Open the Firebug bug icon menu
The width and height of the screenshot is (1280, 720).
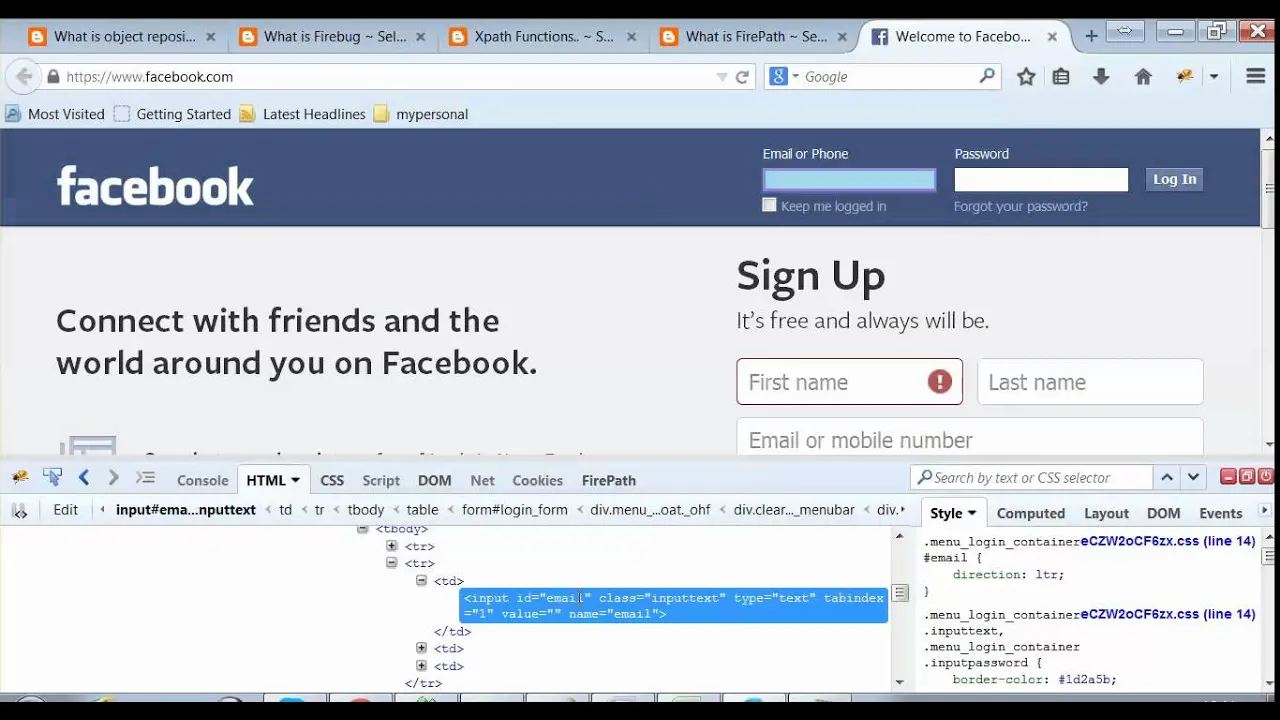(x=20, y=478)
